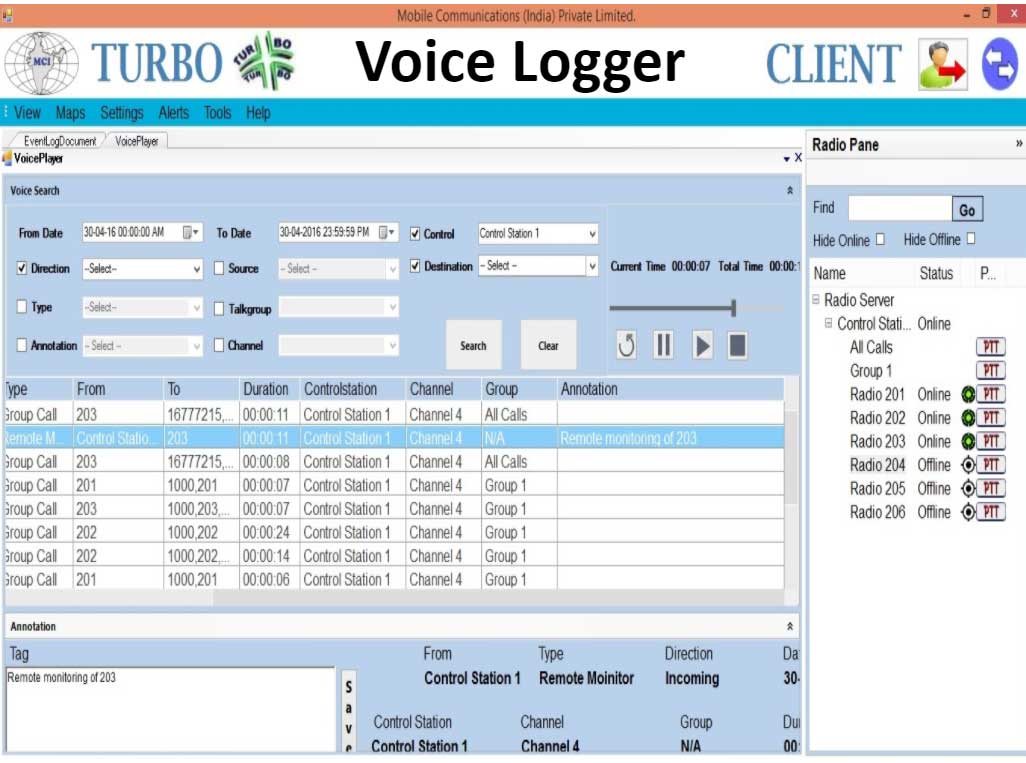
Task: Open the Maps menu
Action: [x=70, y=113]
